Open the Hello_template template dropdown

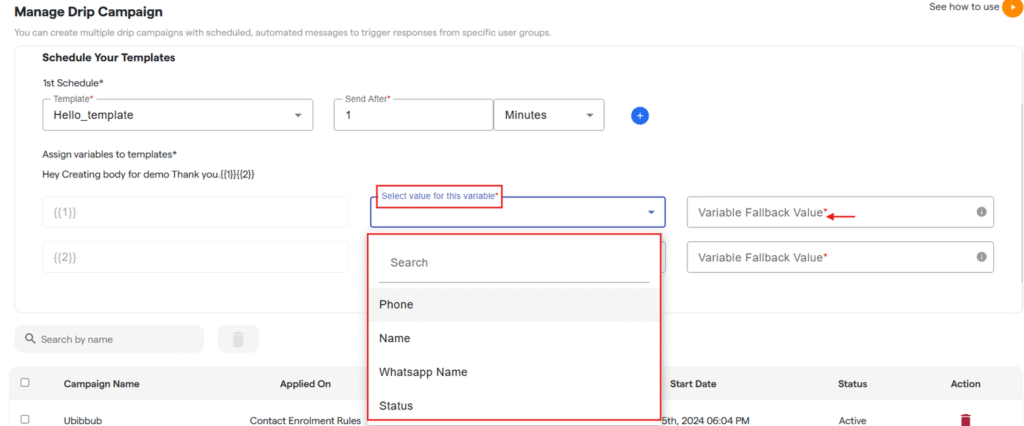pyautogui.click(x=297, y=115)
